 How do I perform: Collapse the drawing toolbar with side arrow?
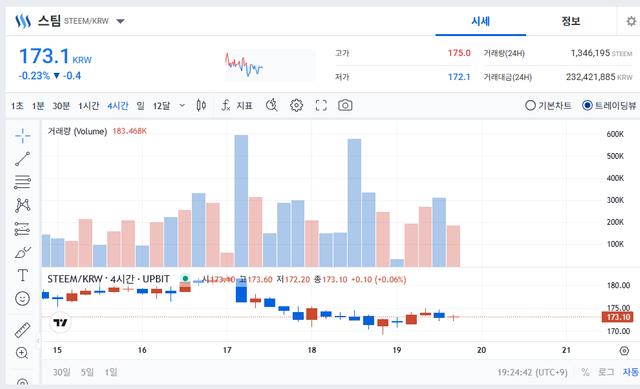click(38, 340)
